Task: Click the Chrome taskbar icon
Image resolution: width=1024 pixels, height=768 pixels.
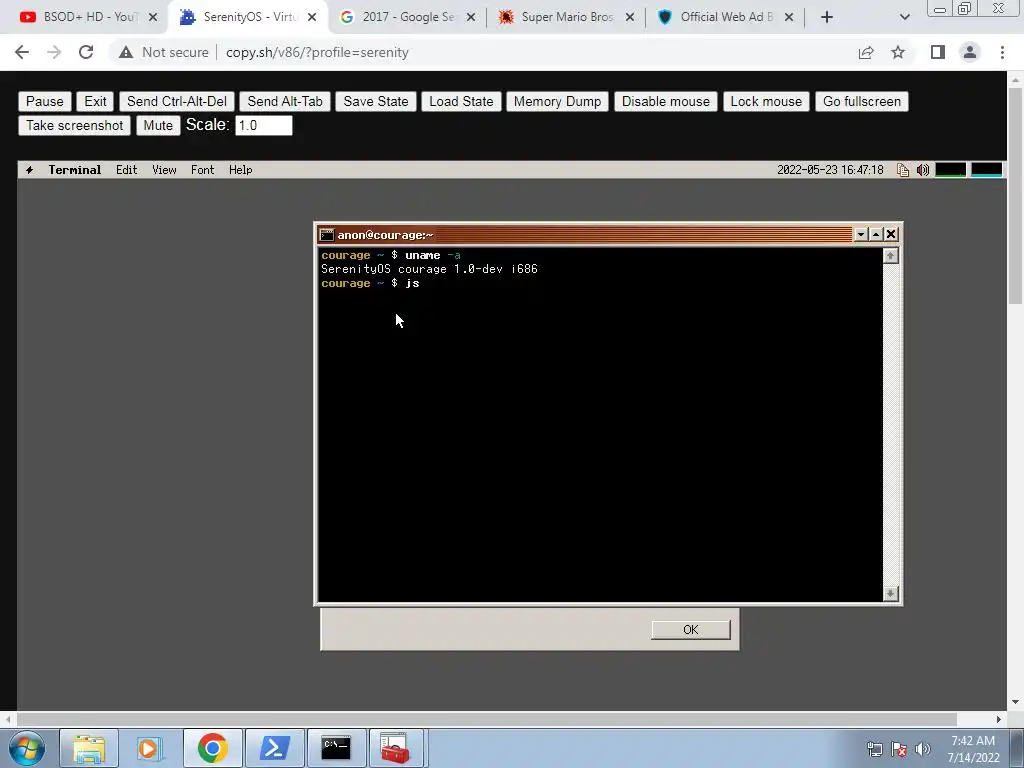Action: (212, 748)
